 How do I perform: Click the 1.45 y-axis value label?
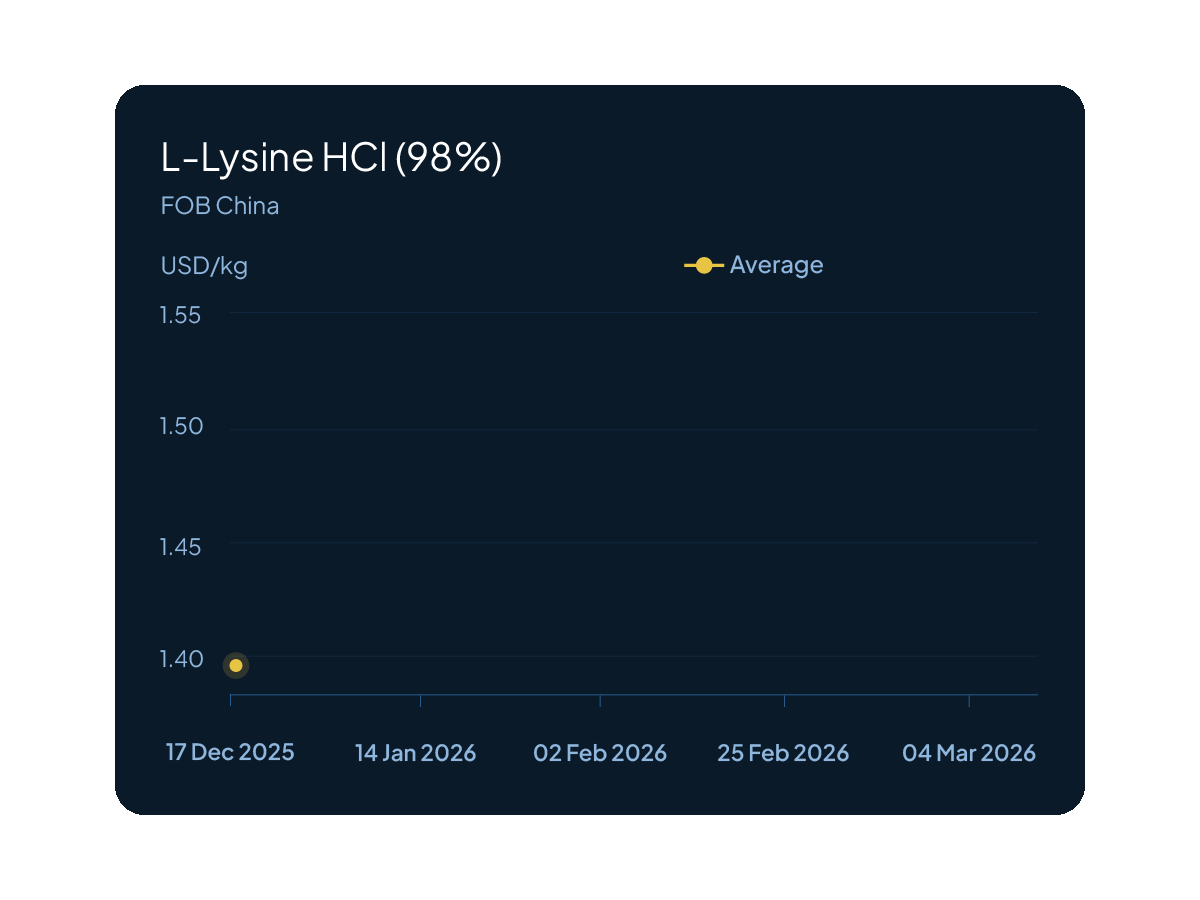[x=181, y=547]
